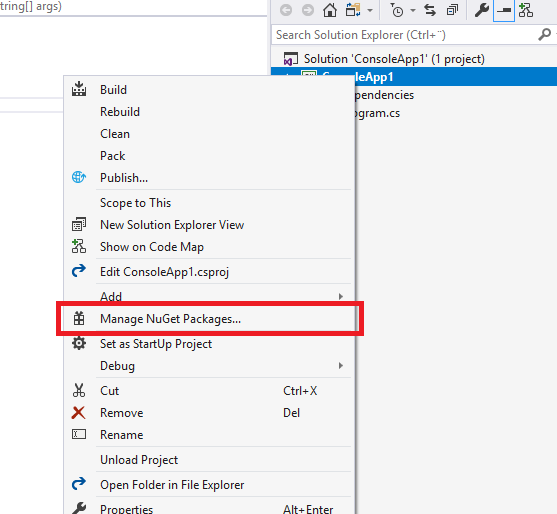The image size is (557, 514).
Task: Click the Build icon in the context menu
Action: point(79,89)
